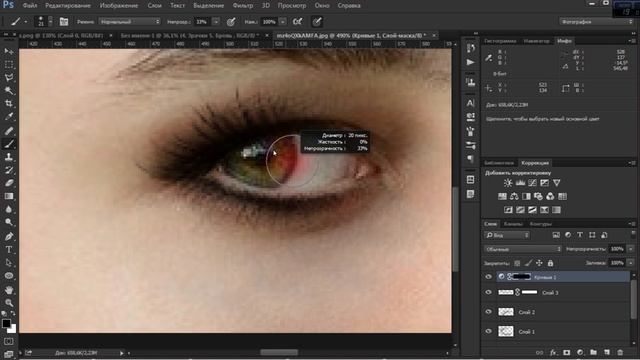The height and width of the screenshot is (360, 640).
Task: Open the brush preset picker
Action: [43, 22]
